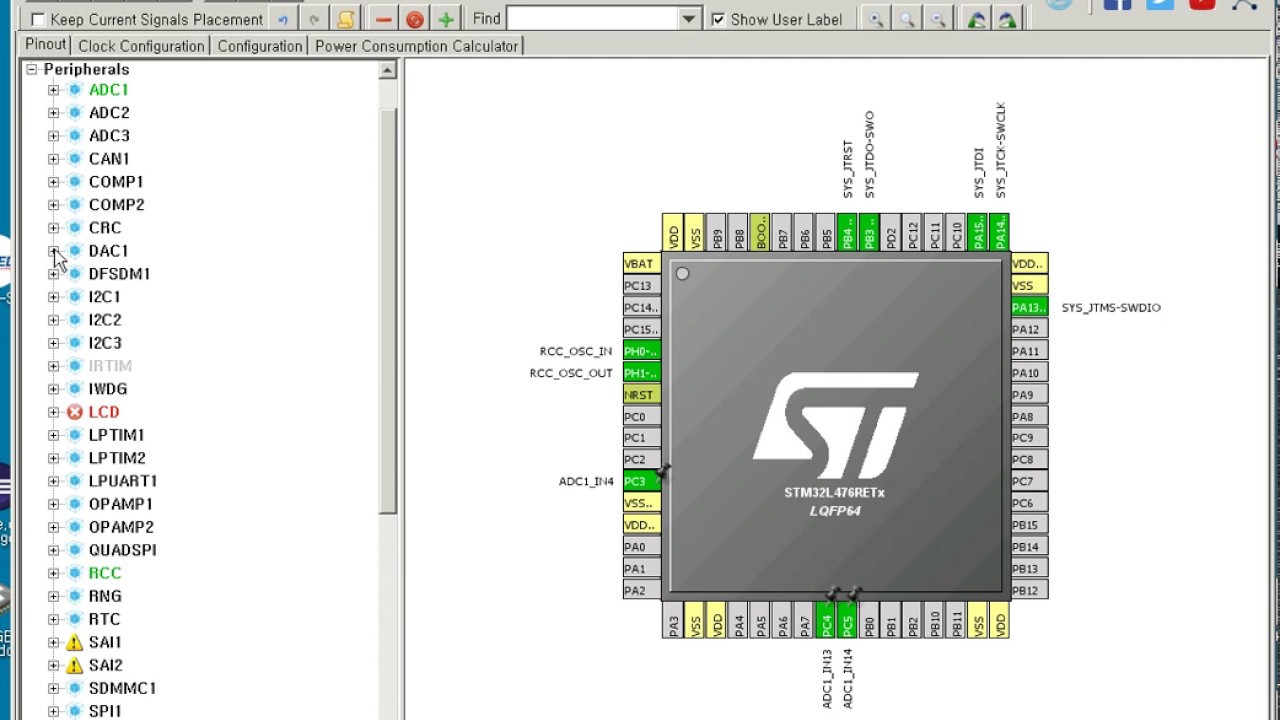Screen dimensions: 1280x720
Task: Select SPI1 in the peripherals list
Action: 105,711
